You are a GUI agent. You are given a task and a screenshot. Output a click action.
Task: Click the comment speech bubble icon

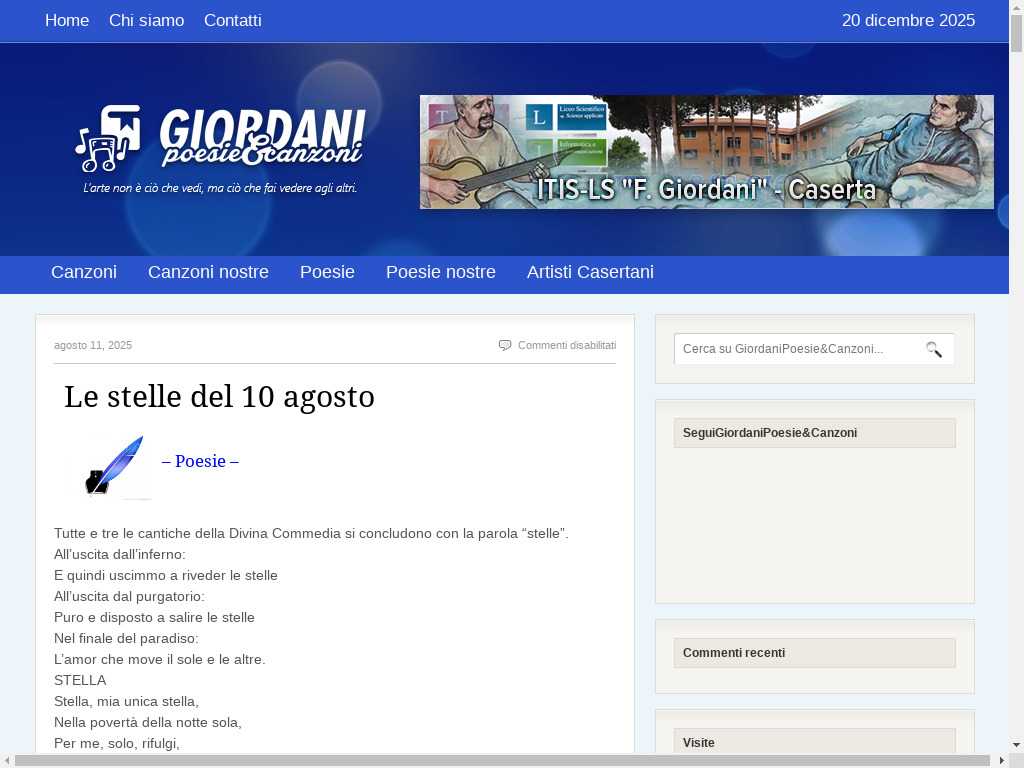point(505,345)
